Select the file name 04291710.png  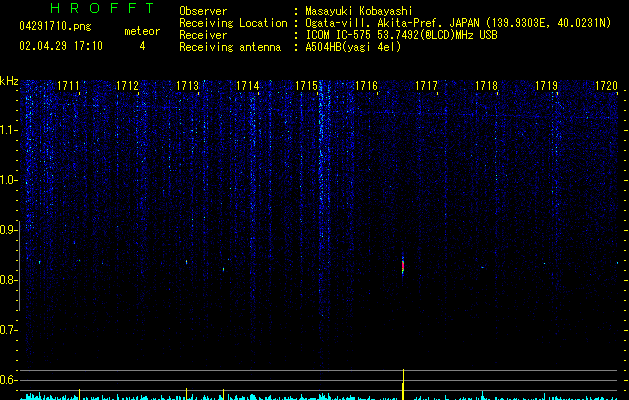coord(55,27)
